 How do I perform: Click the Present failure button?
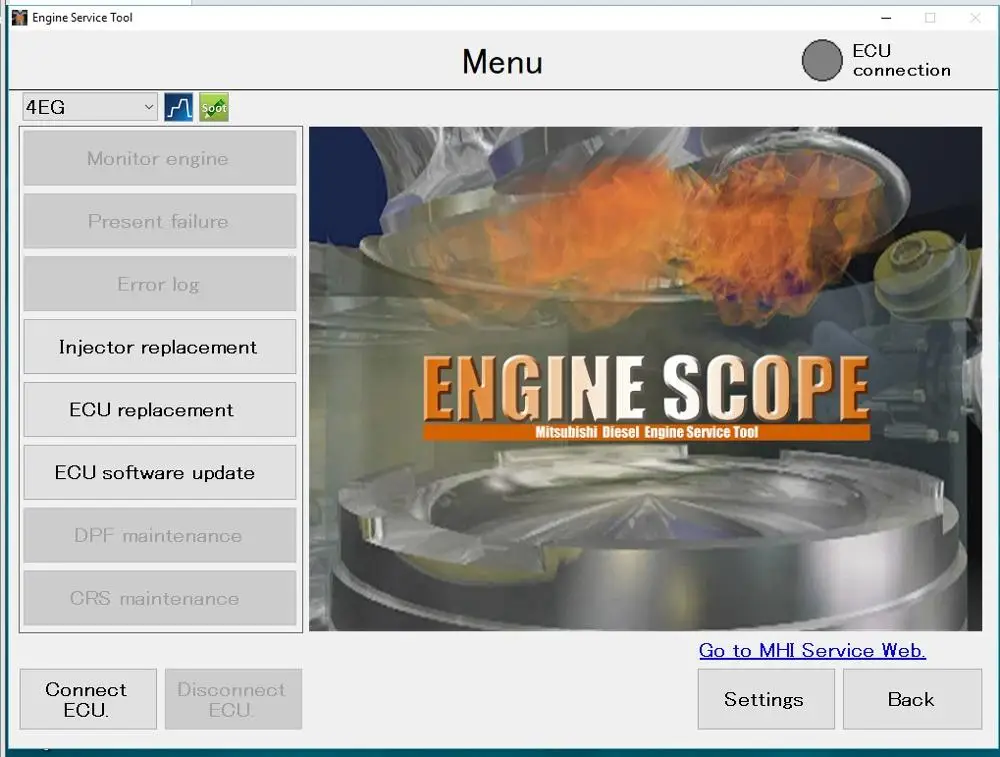point(159,221)
